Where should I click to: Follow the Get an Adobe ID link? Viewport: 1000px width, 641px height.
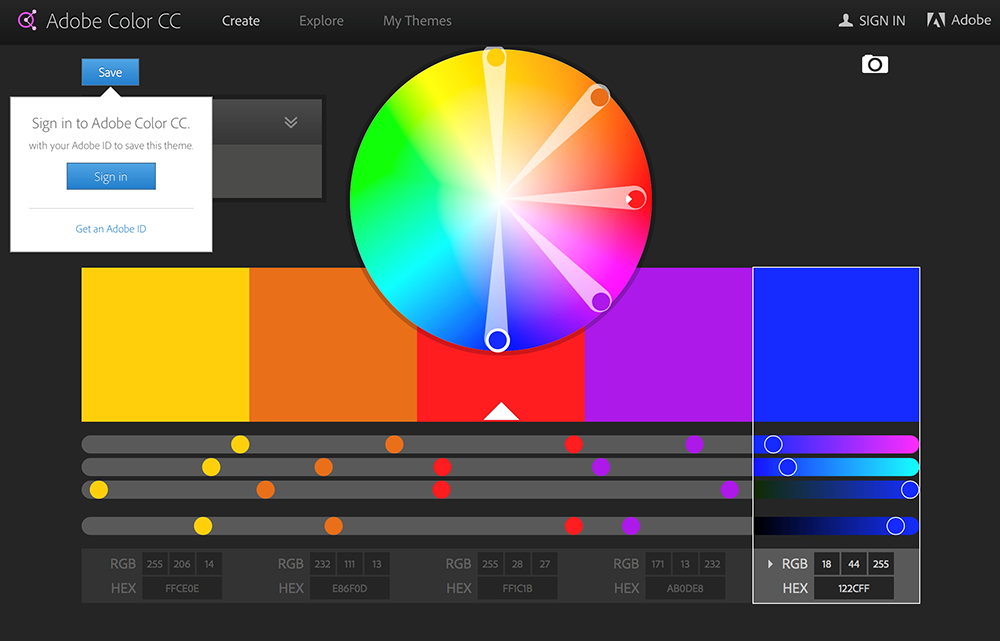111,229
